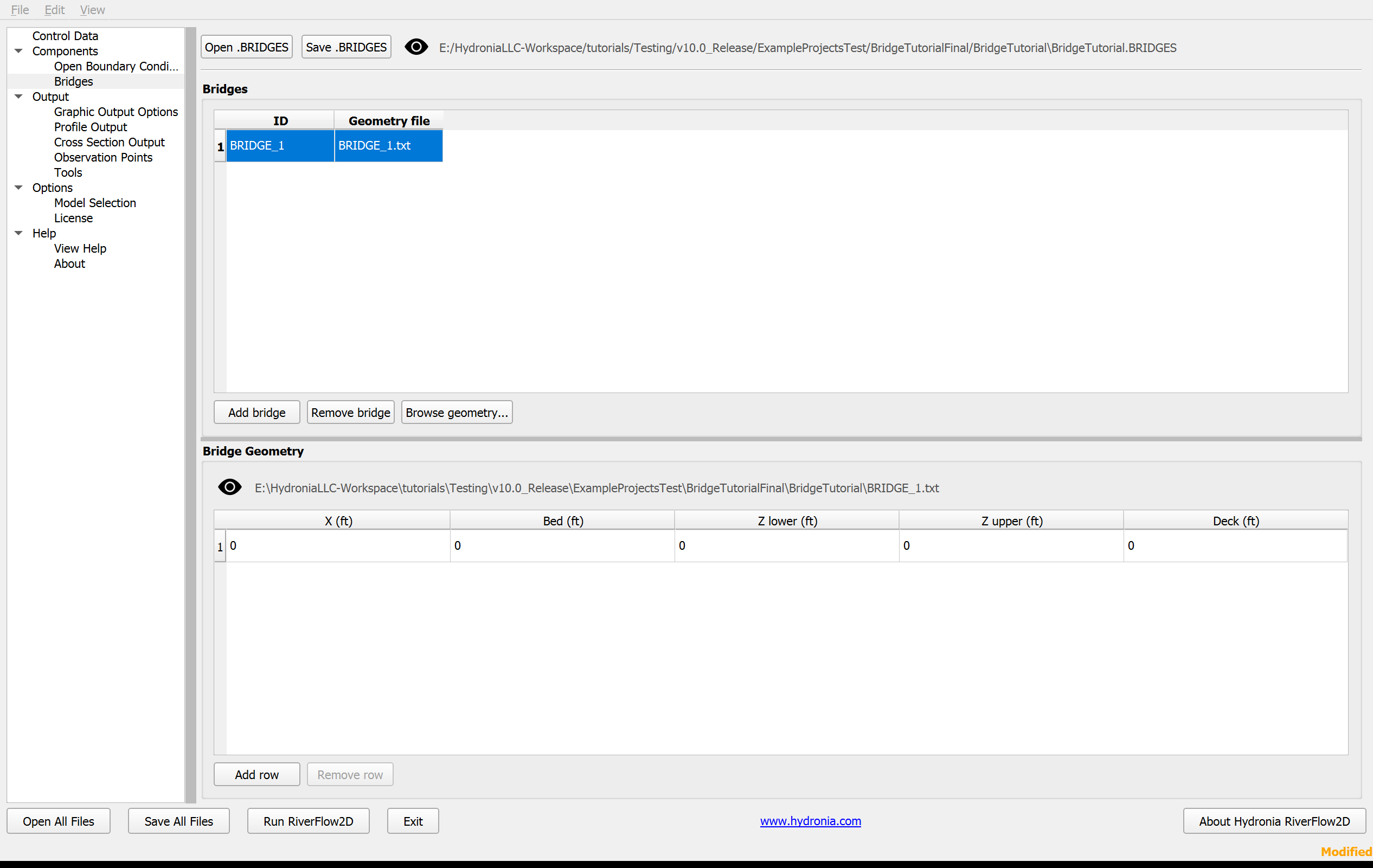Image resolution: width=1373 pixels, height=868 pixels.
Task: Click the Z upper (ft) column header
Action: tap(1011, 521)
